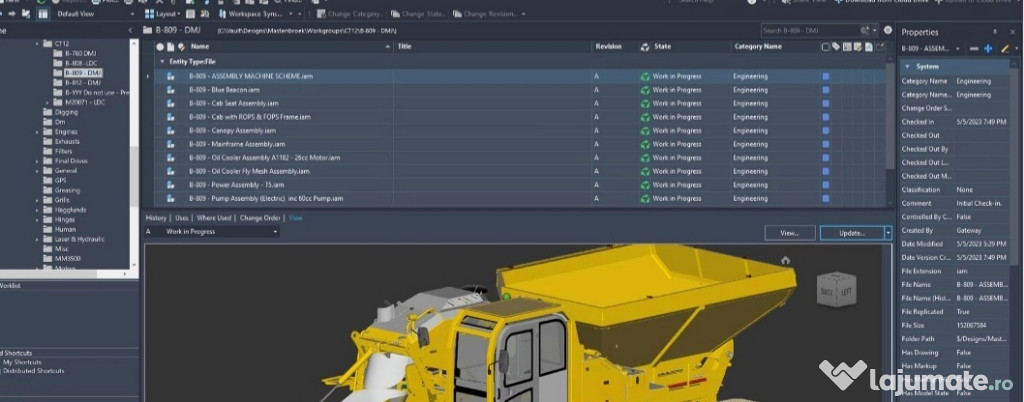Collapse the Entity Type:File group
This screenshot has height=402, width=1024.
(x=162, y=61)
